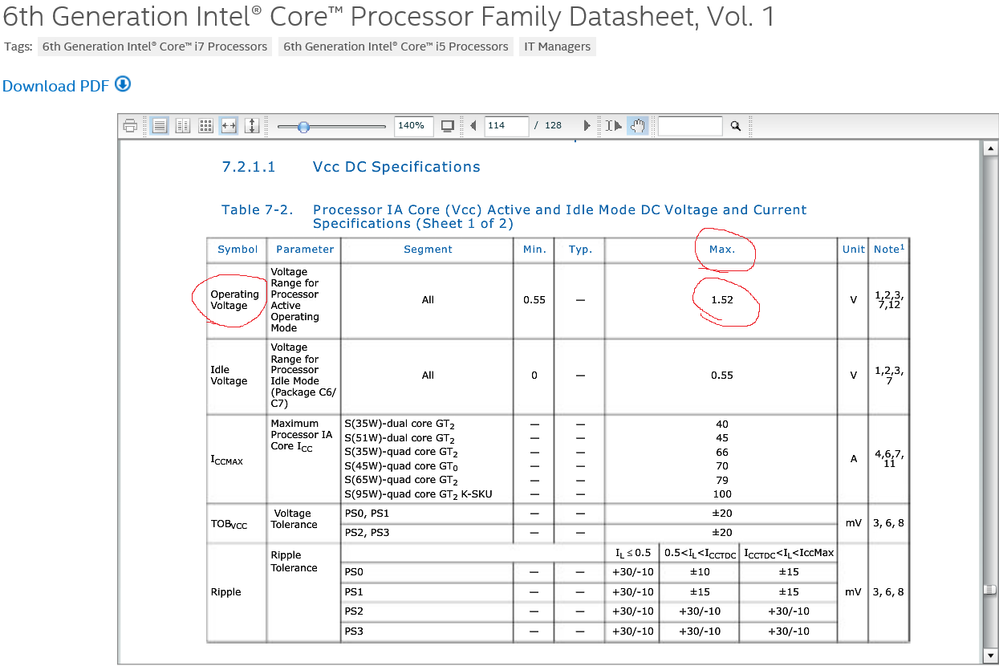The height and width of the screenshot is (666, 999).
Task: Click the vertical scrollbar thumb
Action: click(990, 590)
